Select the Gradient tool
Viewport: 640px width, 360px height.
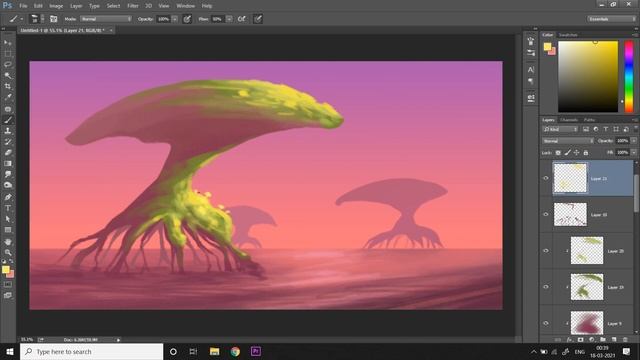click(8, 163)
